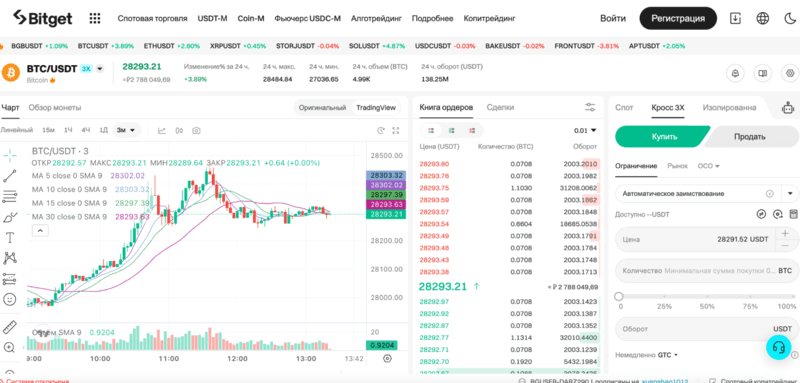Select the Рынок order type tab
The width and height of the screenshot is (800, 383).
pos(678,166)
